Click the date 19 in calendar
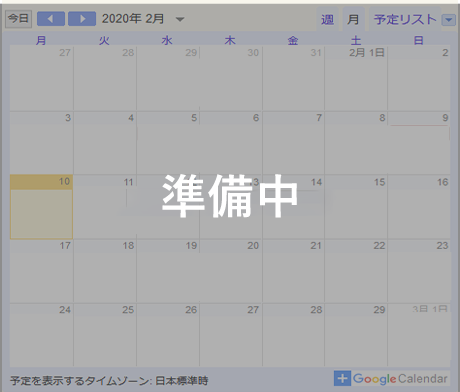This screenshot has height=392, width=460. tap(191, 246)
